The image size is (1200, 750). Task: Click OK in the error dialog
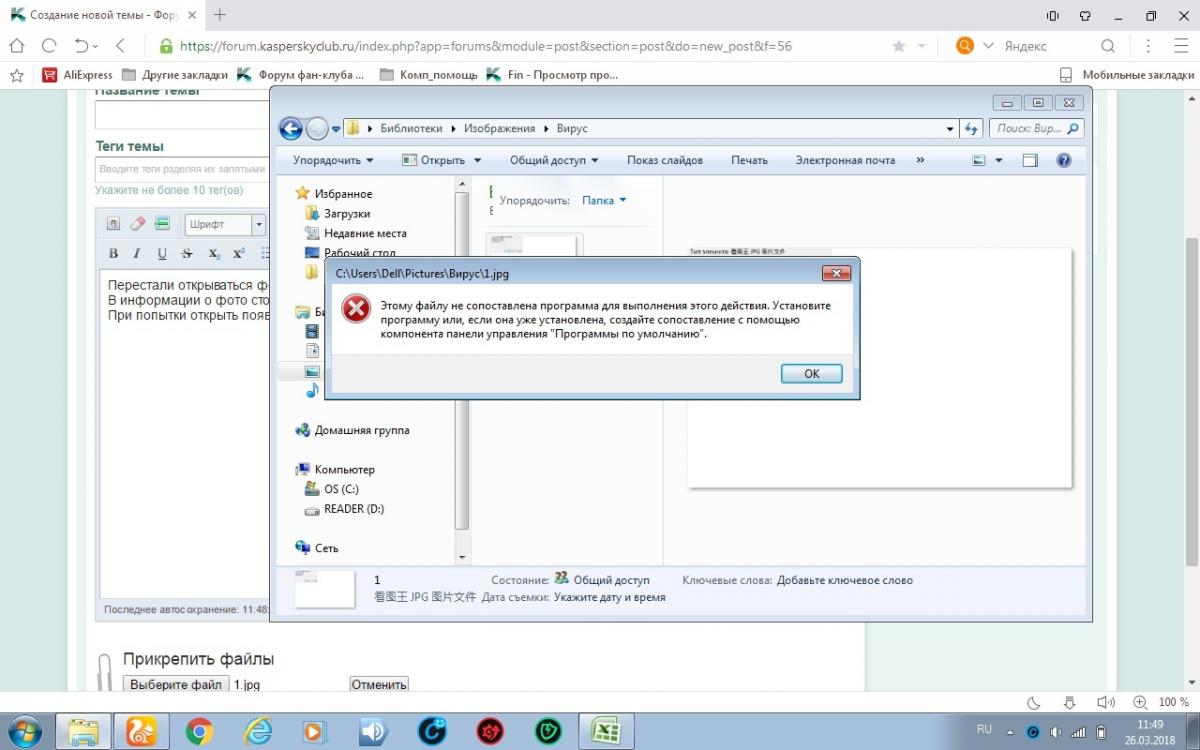click(x=811, y=373)
